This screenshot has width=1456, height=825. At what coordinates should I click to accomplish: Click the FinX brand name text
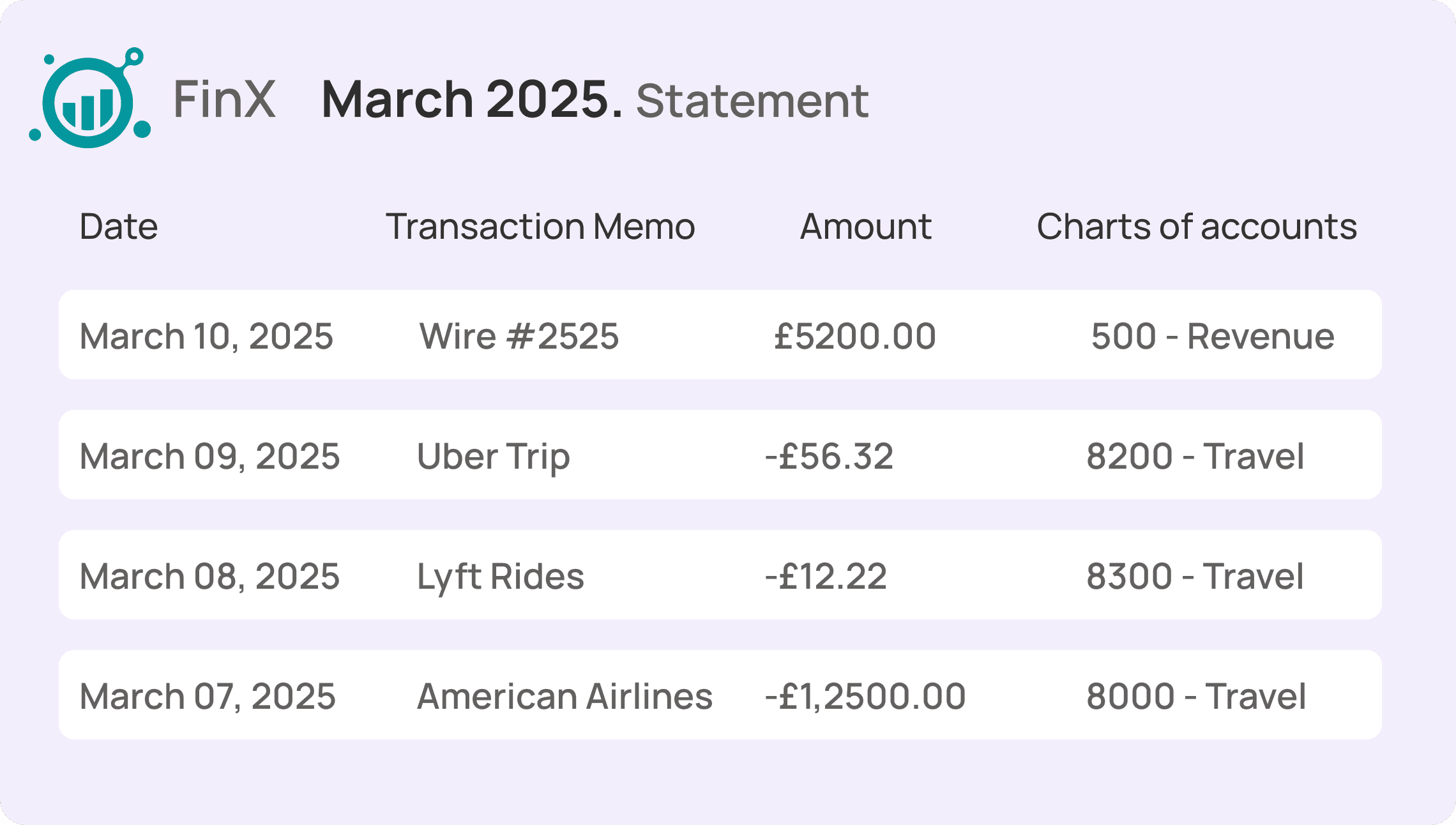[x=224, y=99]
